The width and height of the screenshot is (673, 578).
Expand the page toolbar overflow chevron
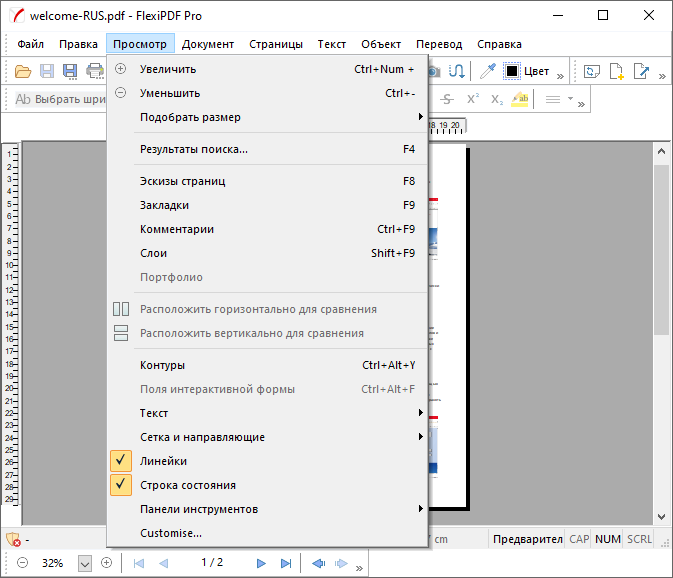(x=662, y=76)
